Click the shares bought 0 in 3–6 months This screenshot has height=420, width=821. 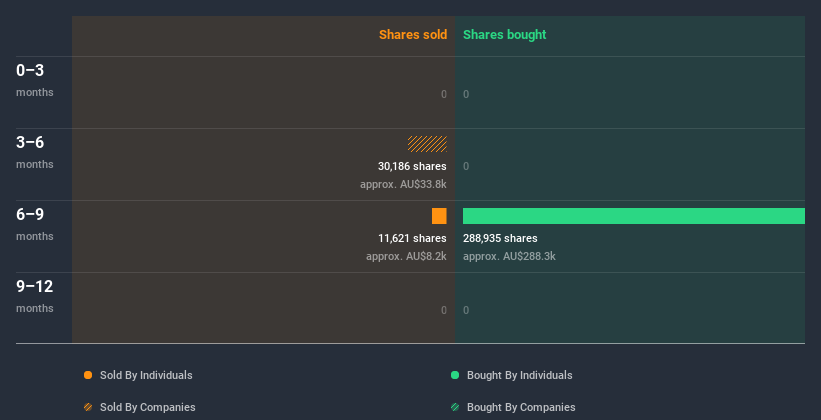(x=466, y=166)
